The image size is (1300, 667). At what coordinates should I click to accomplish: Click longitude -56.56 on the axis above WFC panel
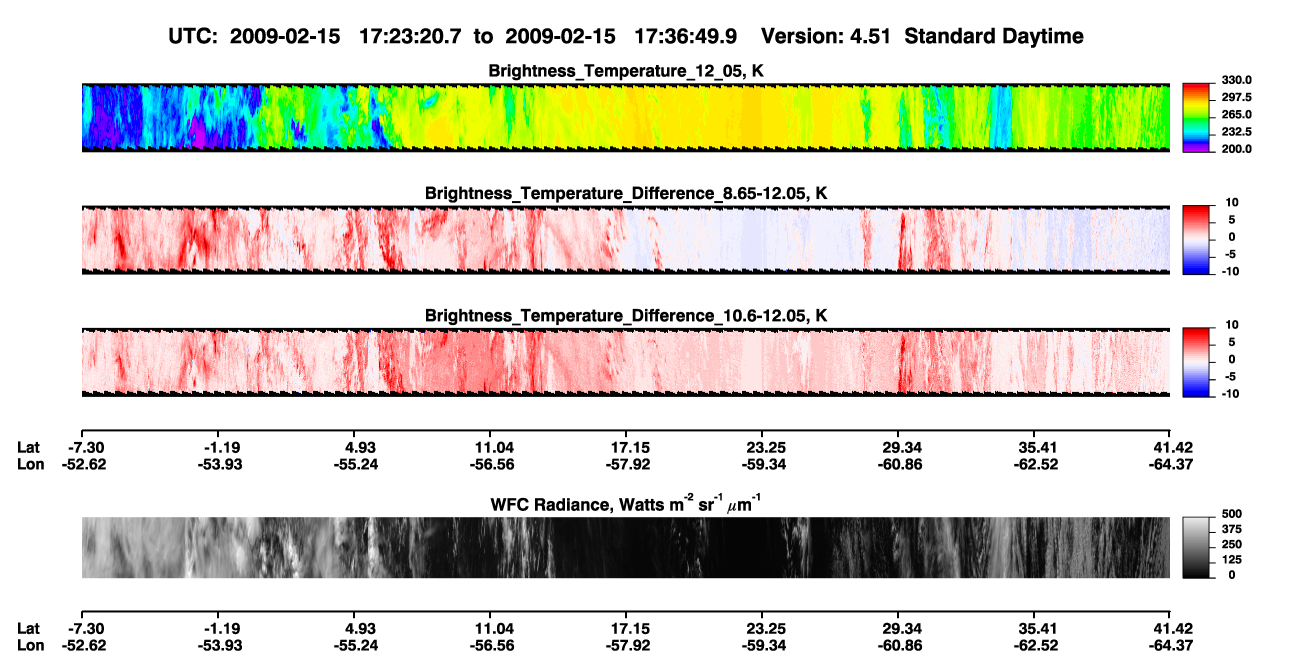[x=491, y=464]
